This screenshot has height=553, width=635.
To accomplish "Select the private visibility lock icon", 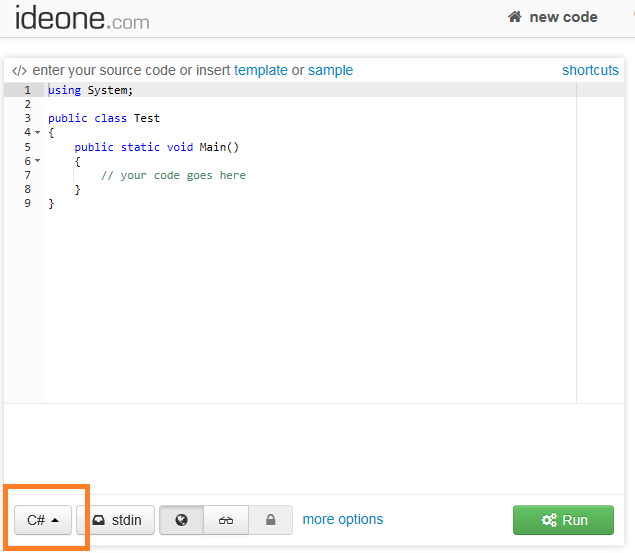I will [271, 520].
